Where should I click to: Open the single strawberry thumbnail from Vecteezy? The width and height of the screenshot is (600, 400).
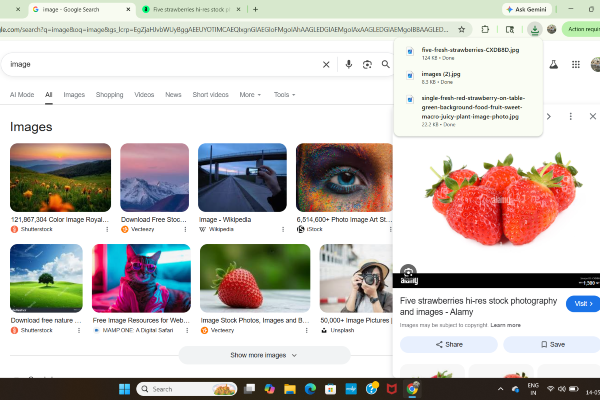[x=255, y=278]
